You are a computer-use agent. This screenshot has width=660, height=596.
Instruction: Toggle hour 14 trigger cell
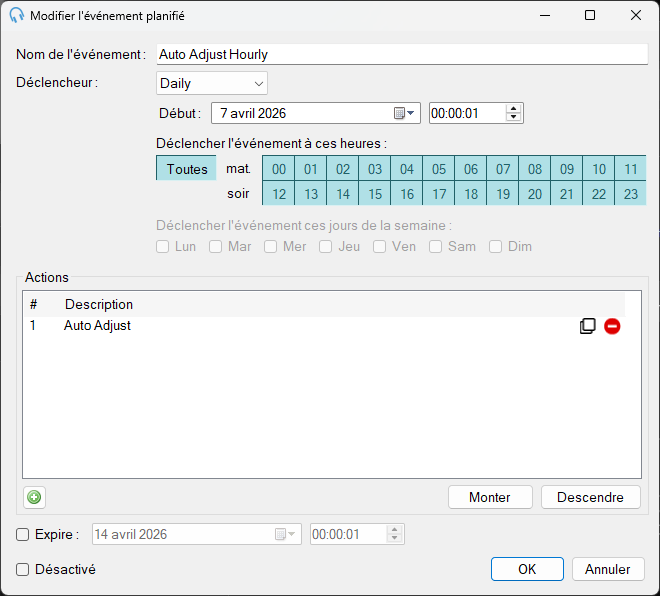point(343,194)
